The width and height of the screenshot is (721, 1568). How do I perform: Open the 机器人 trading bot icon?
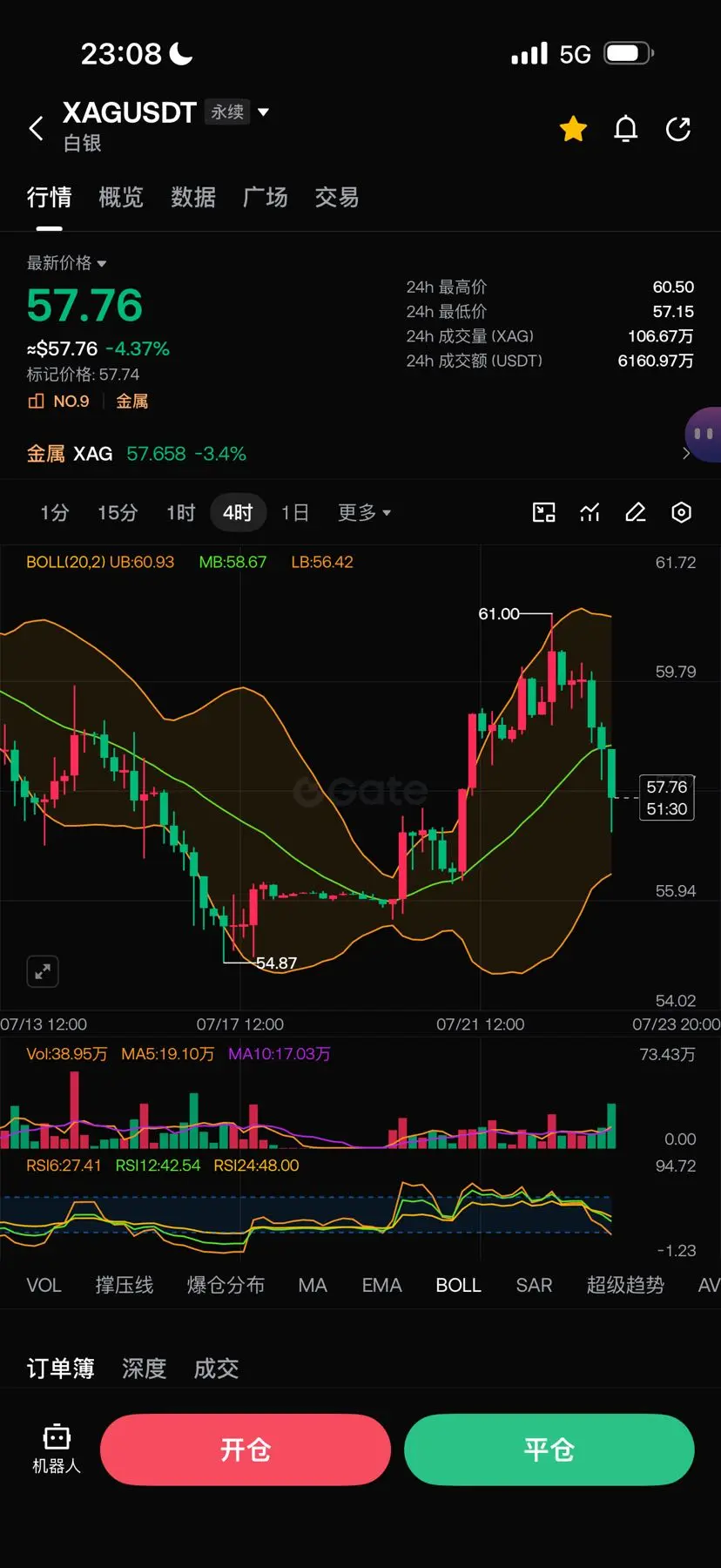(57, 1449)
